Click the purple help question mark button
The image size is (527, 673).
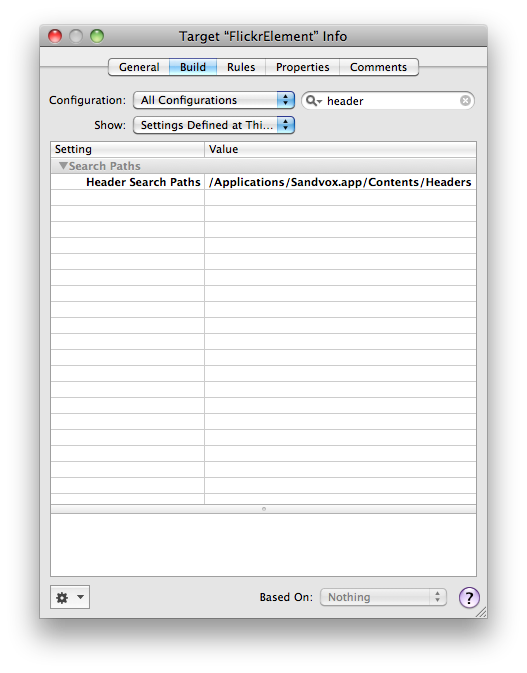click(469, 597)
